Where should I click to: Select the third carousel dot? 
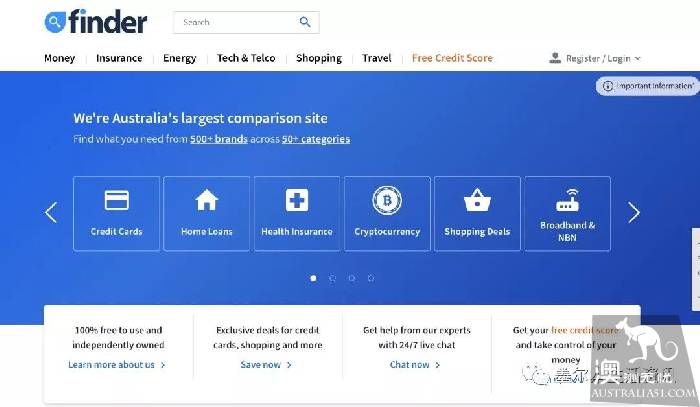click(352, 278)
